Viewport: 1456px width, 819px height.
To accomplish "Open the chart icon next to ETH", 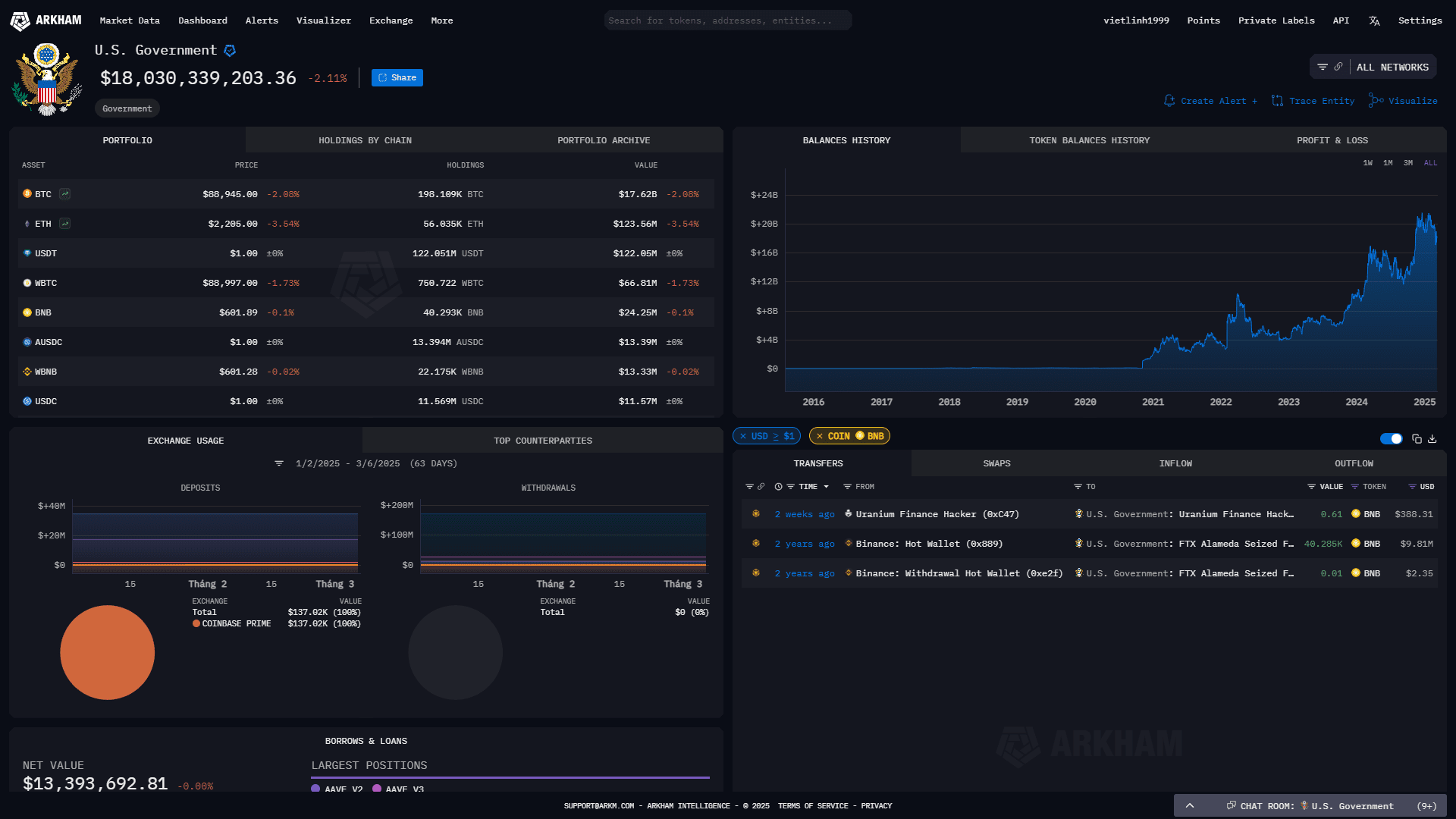I will 65,224.
